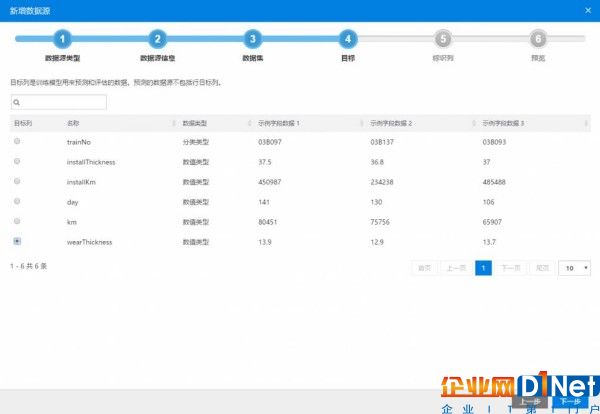
Task: Click the value 80451
Action: [x=267, y=222]
